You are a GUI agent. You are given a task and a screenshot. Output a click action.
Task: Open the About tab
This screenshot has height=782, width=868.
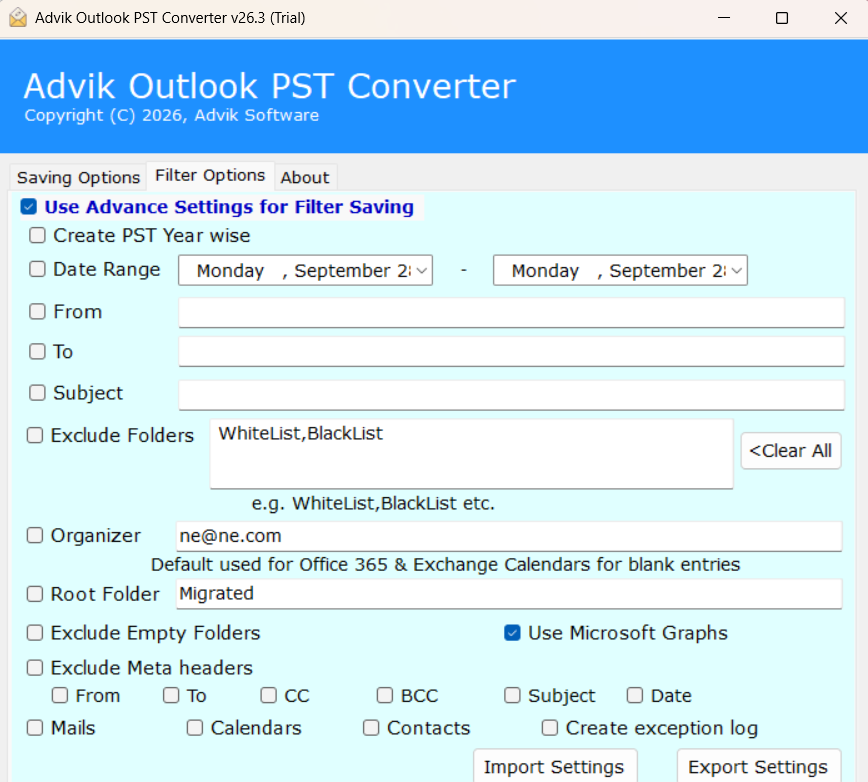pyautogui.click(x=305, y=178)
